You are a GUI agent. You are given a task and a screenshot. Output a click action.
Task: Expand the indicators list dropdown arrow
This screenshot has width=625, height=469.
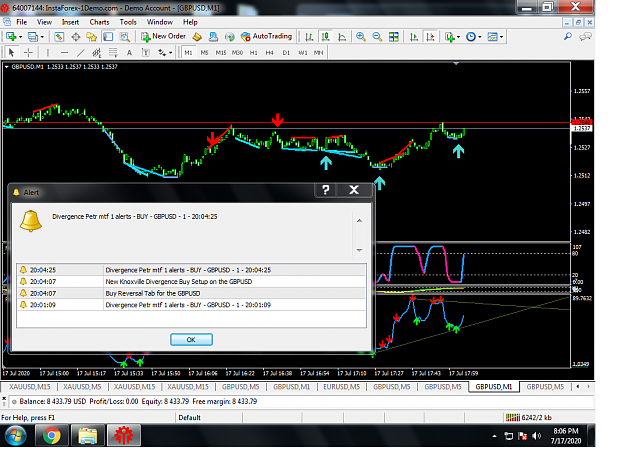pyautogui.click(x=458, y=37)
